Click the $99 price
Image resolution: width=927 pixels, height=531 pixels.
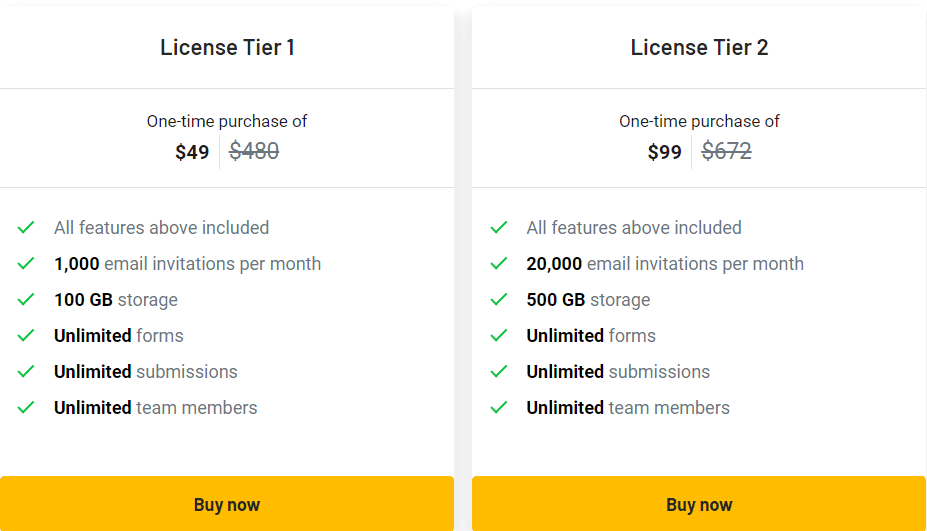point(665,152)
